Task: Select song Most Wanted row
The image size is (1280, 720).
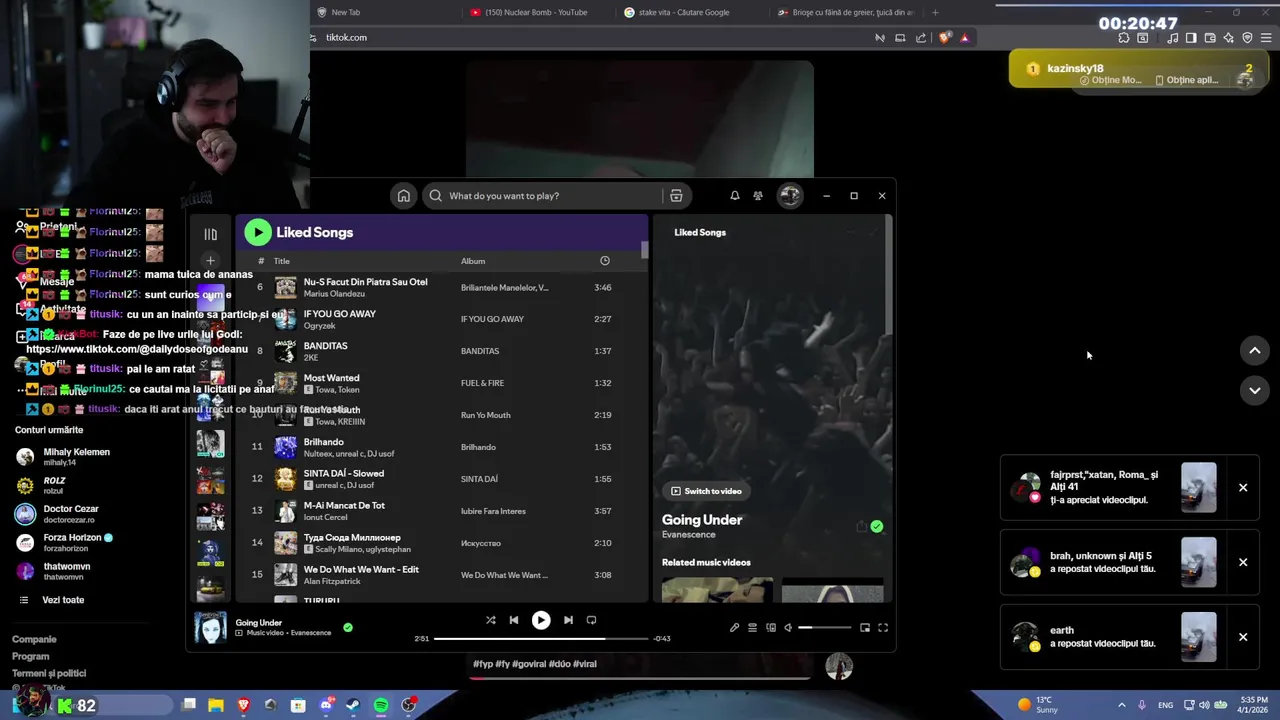Action: pos(442,383)
